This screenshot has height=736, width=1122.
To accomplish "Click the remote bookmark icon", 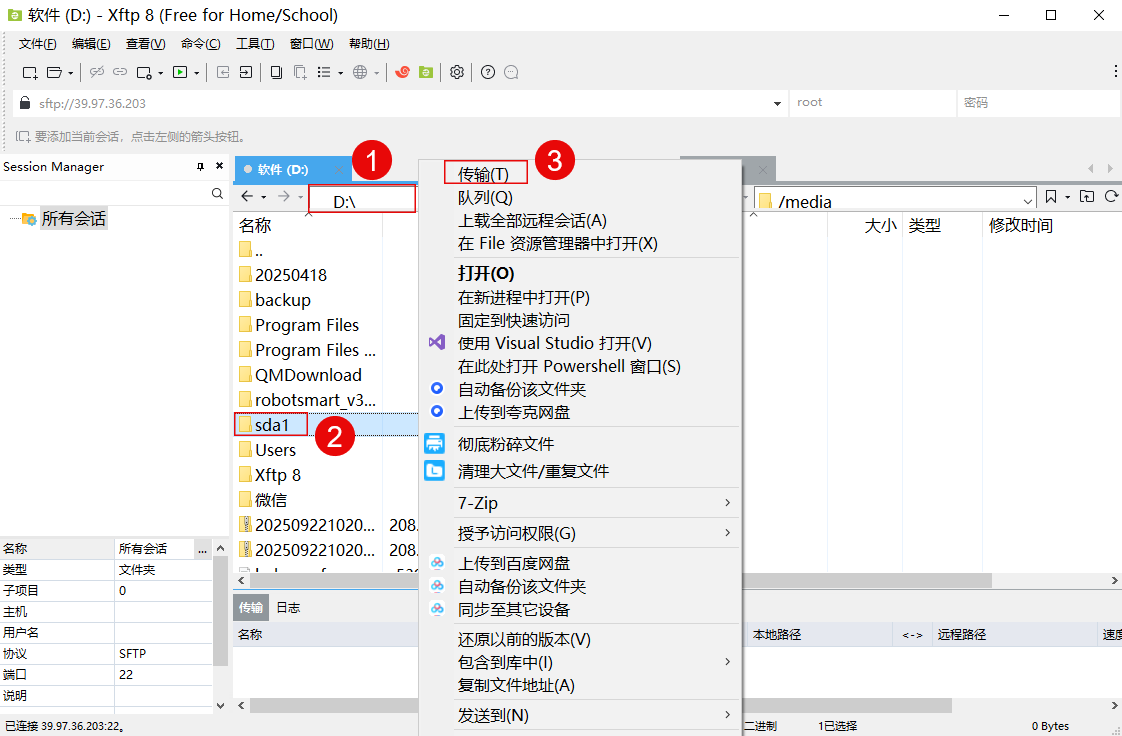I will (x=1051, y=197).
